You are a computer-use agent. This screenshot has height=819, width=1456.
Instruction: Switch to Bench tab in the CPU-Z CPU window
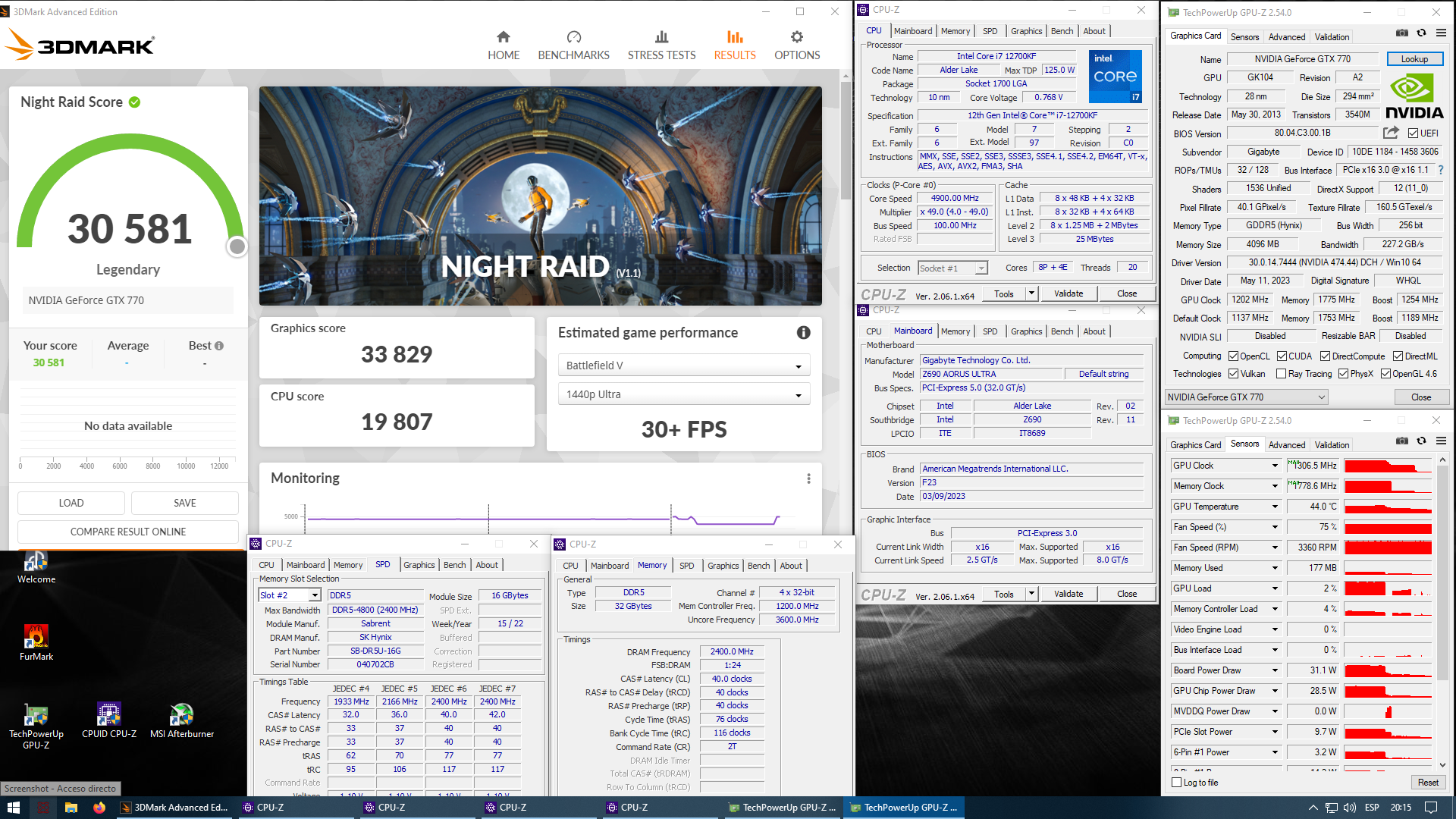(1062, 31)
